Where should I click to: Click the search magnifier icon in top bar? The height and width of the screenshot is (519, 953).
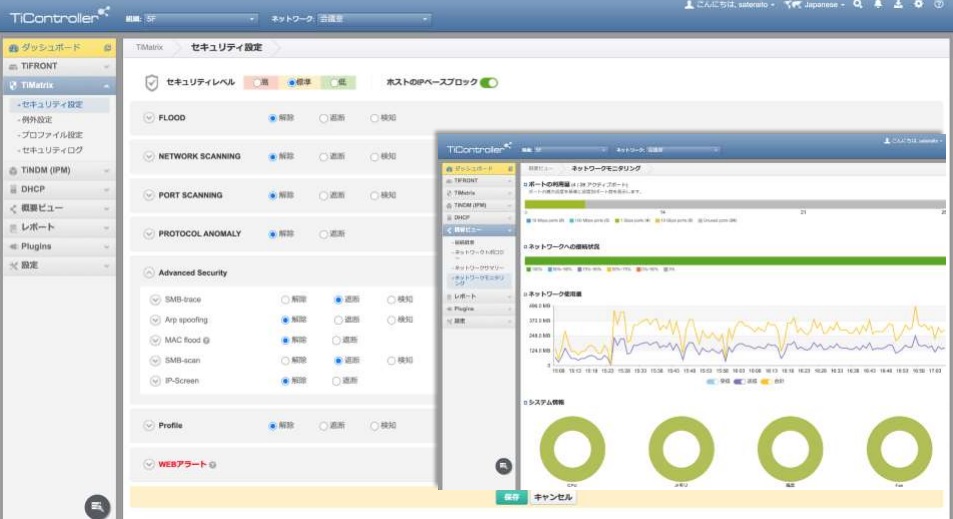tap(858, 4)
